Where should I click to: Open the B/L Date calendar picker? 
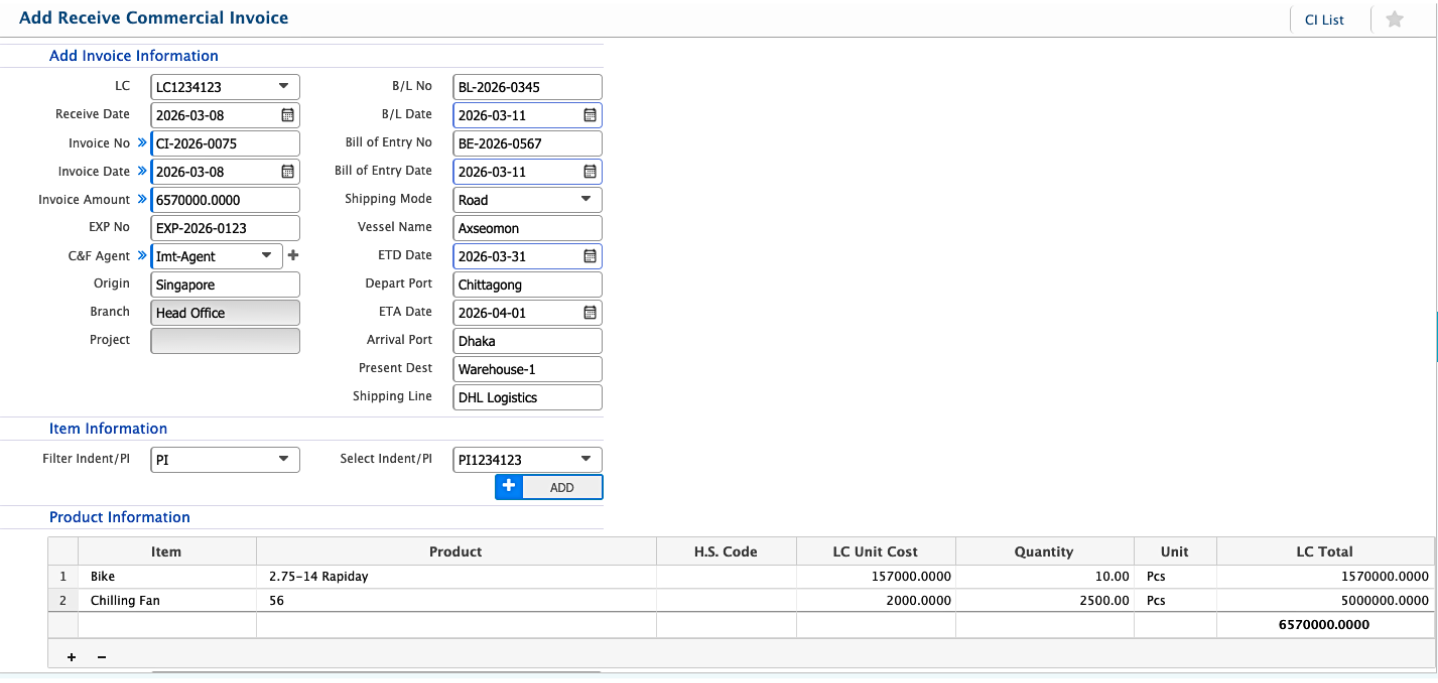coord(589,115)
